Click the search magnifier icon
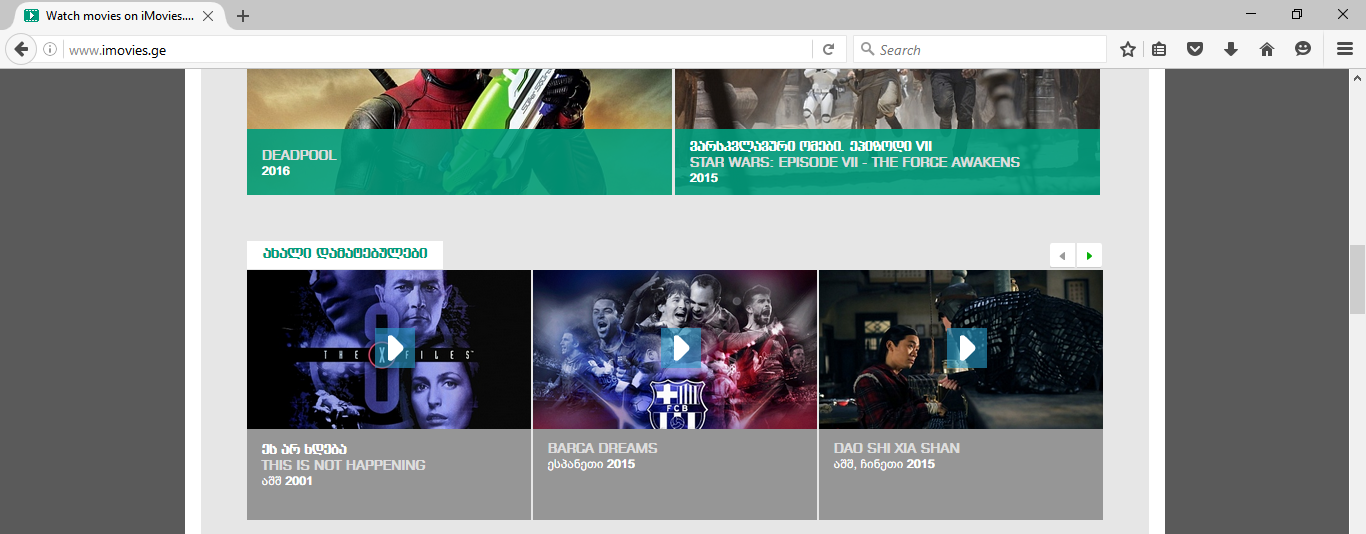This screenshot has width=1366, height=534. tap(867, 49)
